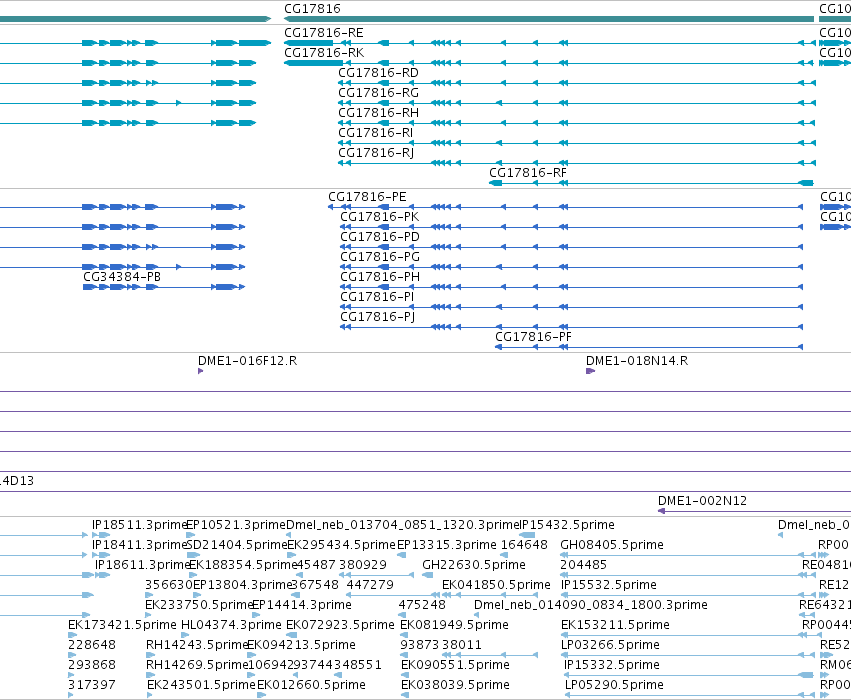
Task: Select the CG17816-RH transcript label
Action: pyautogui.click(x=378, y=113)
